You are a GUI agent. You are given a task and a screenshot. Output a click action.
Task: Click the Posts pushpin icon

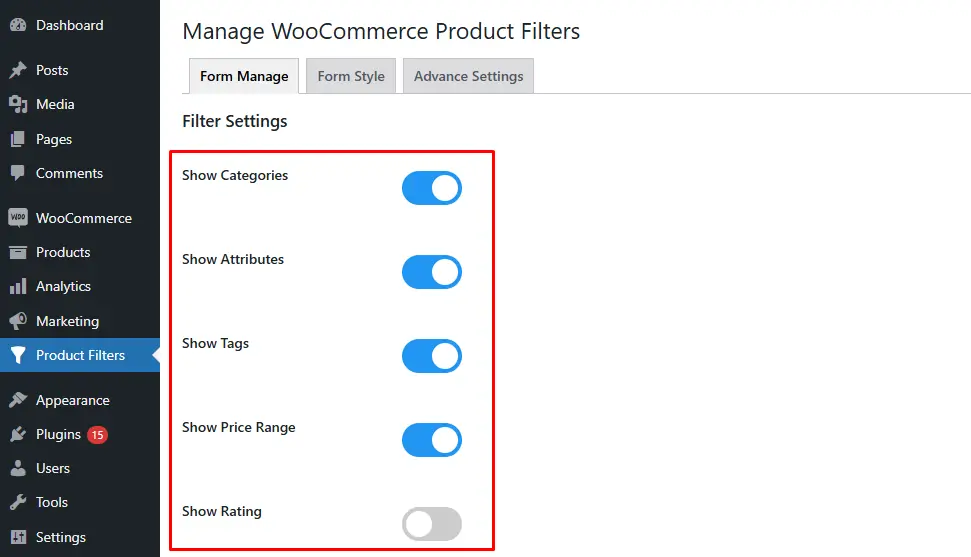tap(18, 70)
